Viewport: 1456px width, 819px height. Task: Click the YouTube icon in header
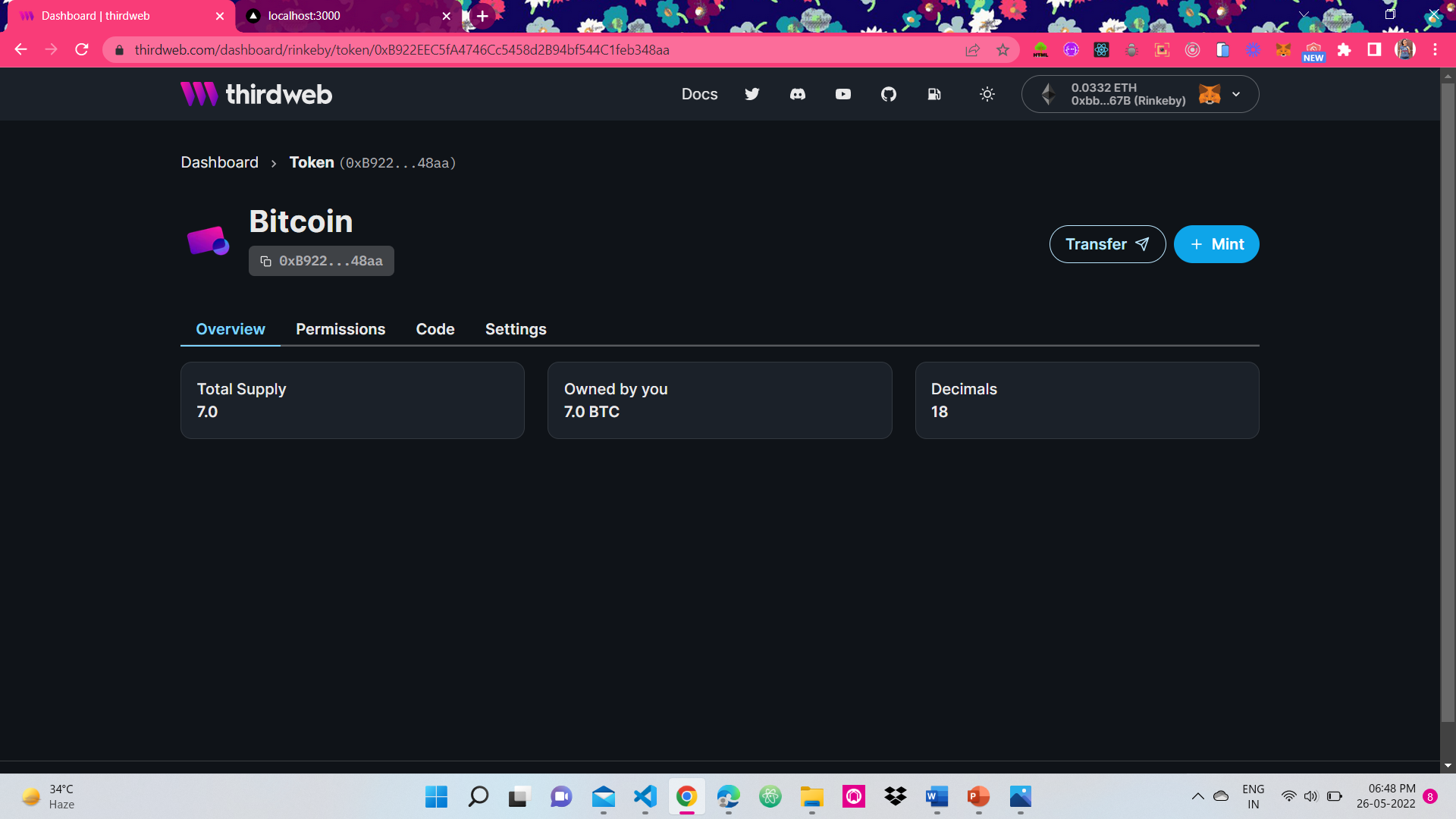click(x=843, y=94)
